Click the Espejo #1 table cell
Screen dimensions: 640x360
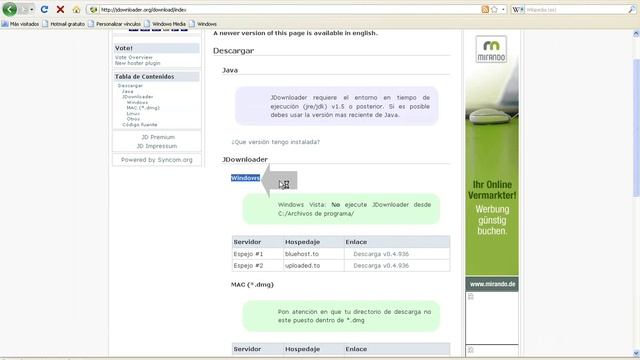(258, 254)
